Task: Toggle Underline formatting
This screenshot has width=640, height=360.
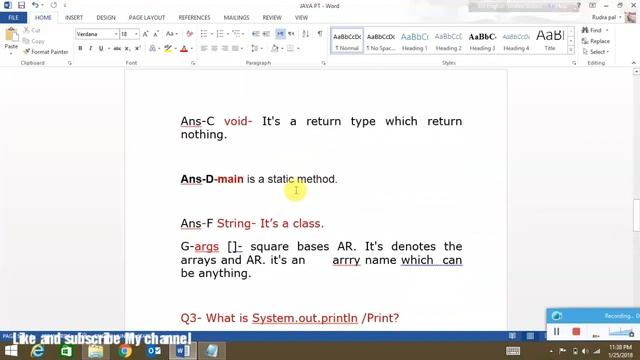Action: pos(101,49)
